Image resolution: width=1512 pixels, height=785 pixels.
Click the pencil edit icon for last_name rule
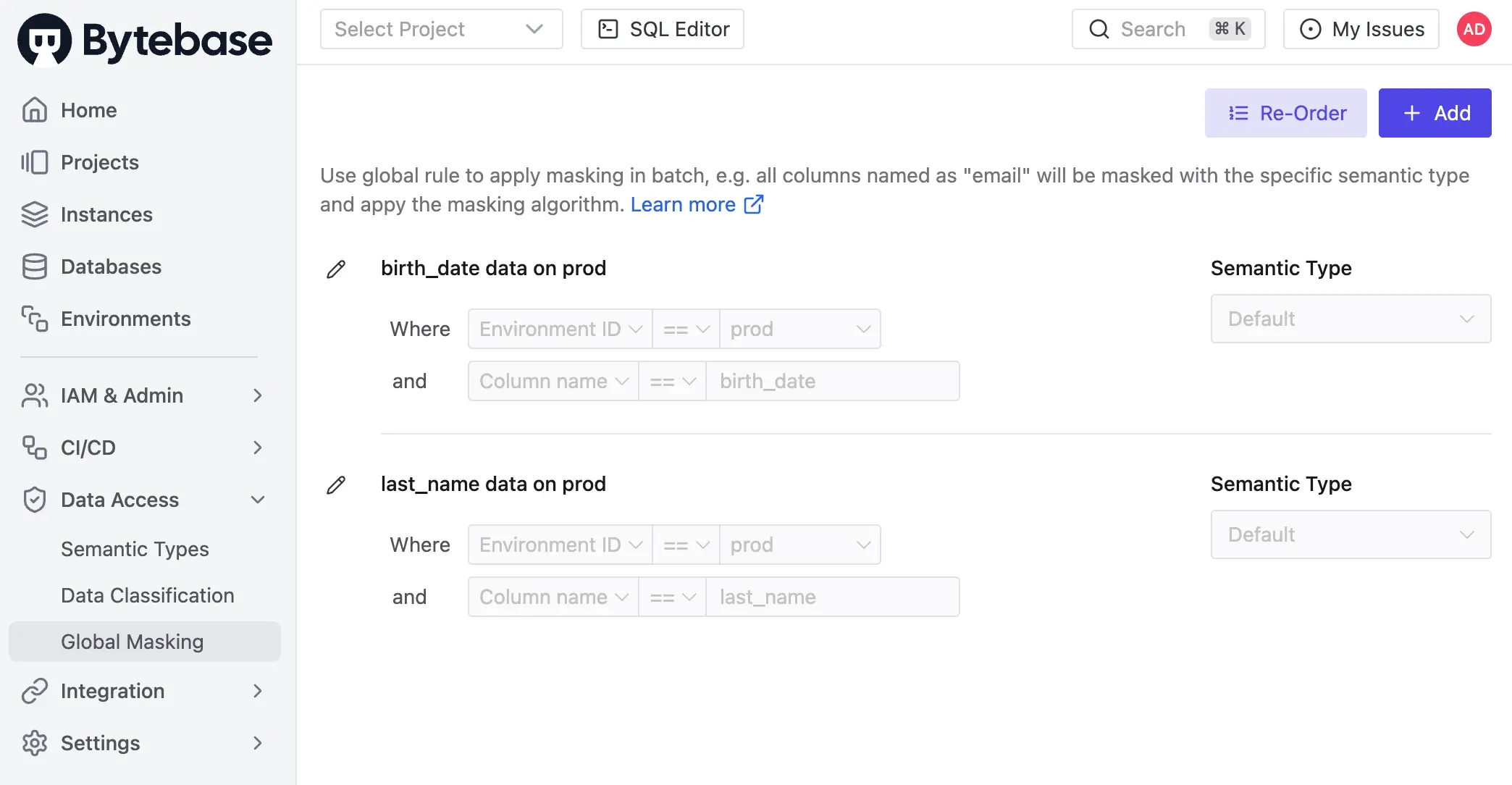tap(336, 485)
